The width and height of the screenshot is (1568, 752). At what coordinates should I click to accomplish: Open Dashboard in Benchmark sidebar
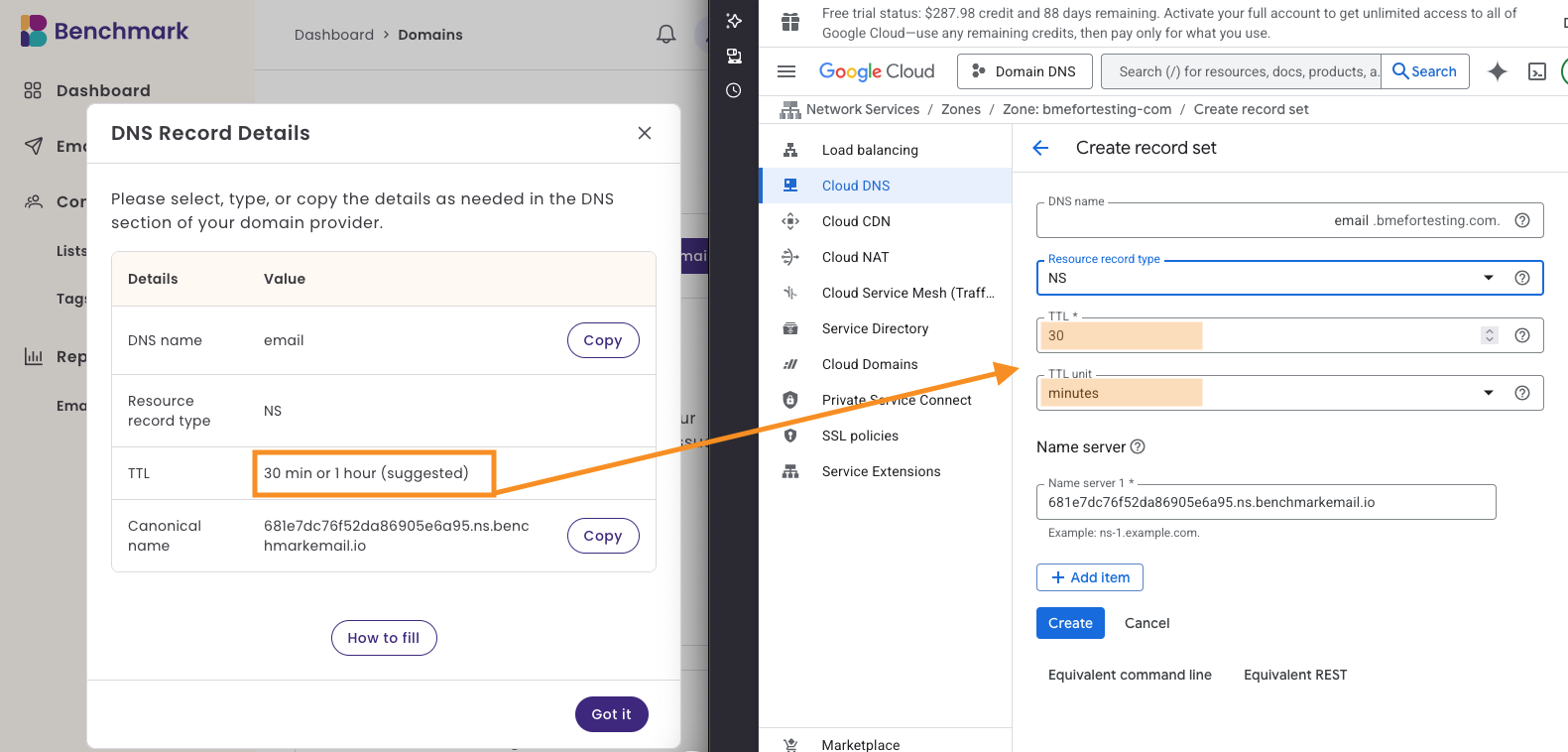tap(103, 90)
